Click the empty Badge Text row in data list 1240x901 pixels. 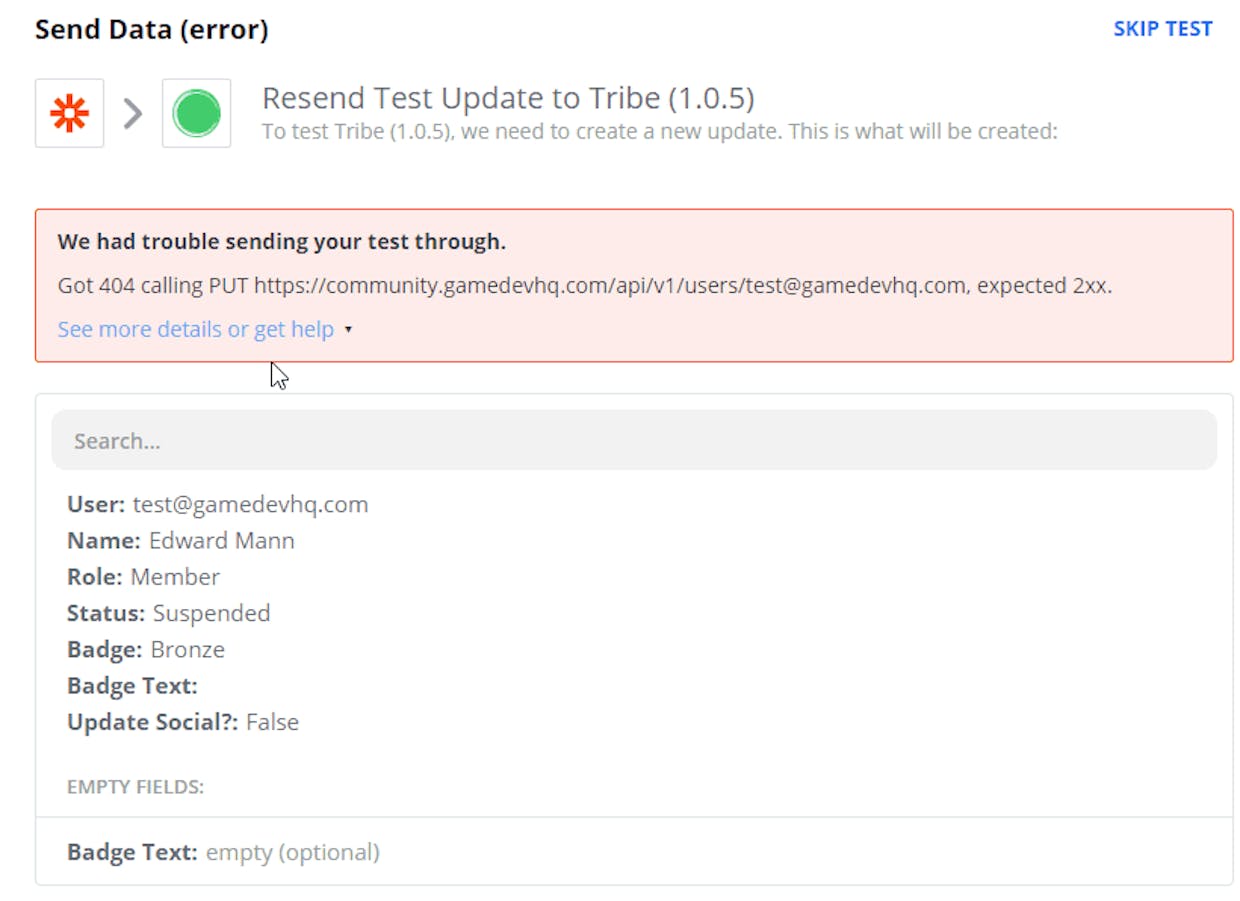pos(132,686)
